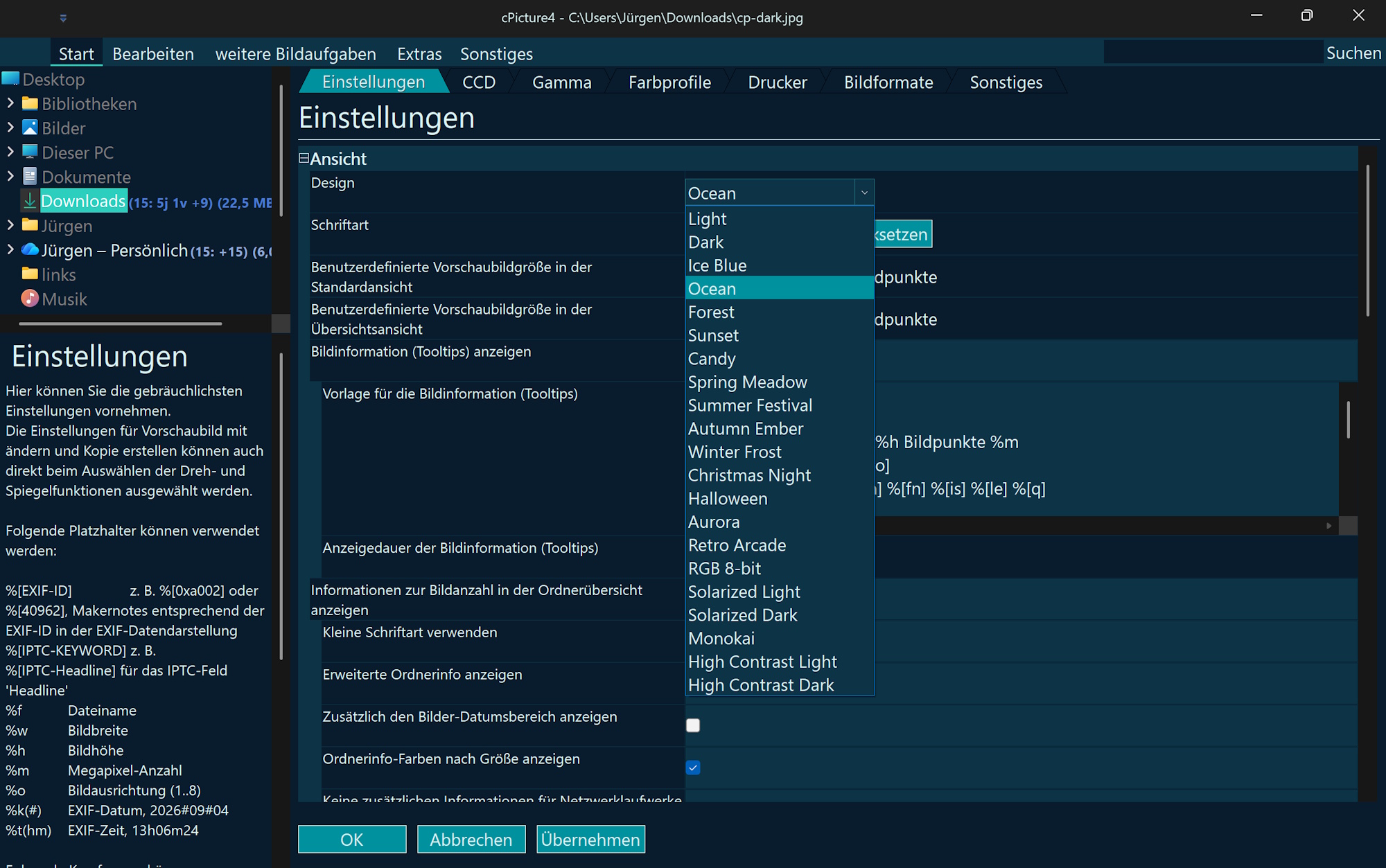
Task: Click the Abbrechen button
Action: click(x=471, y=839)
